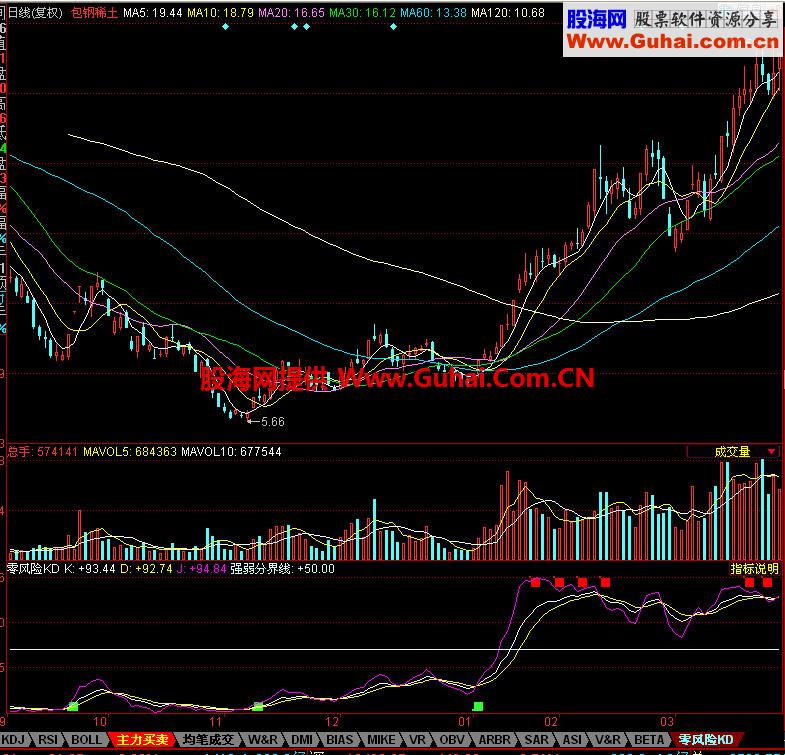Open the W&R indicator tab
785x755 pixels.
(x=263, y=739)
